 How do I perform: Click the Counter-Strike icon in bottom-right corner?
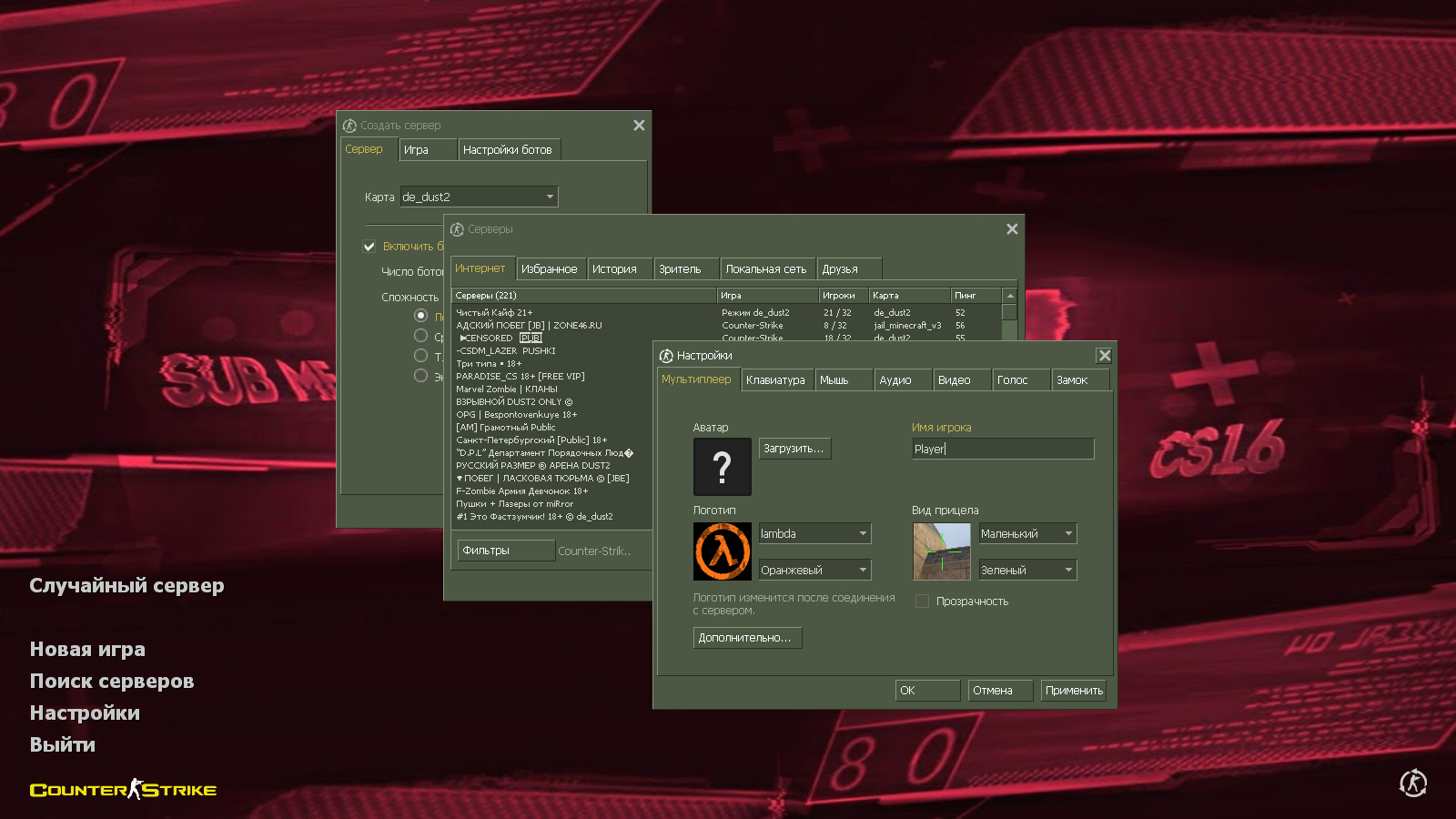1412,783
